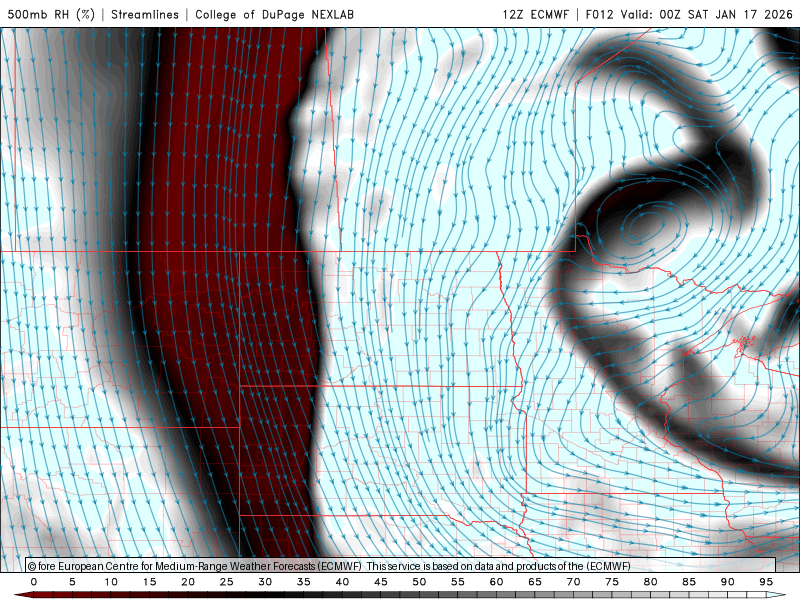Click the '25' value on RH legend

(227, 582)
